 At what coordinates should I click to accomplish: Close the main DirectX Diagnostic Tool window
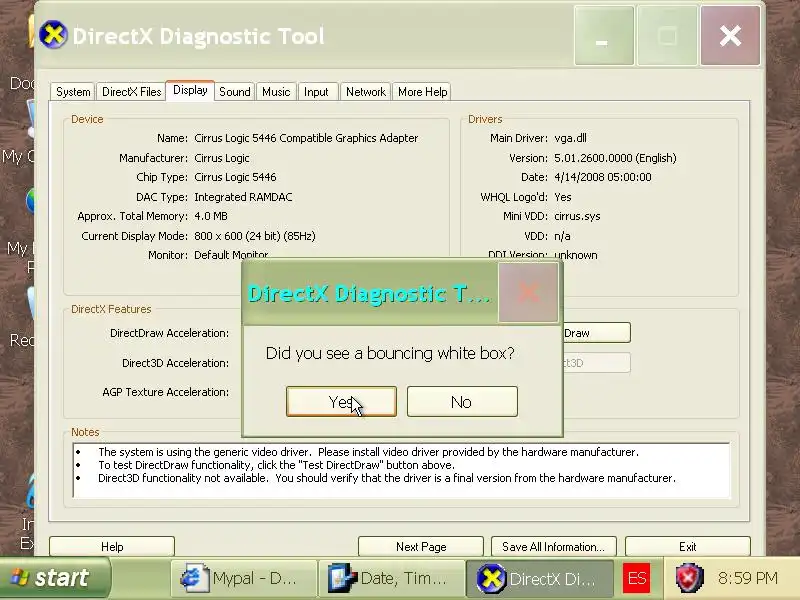730,36
